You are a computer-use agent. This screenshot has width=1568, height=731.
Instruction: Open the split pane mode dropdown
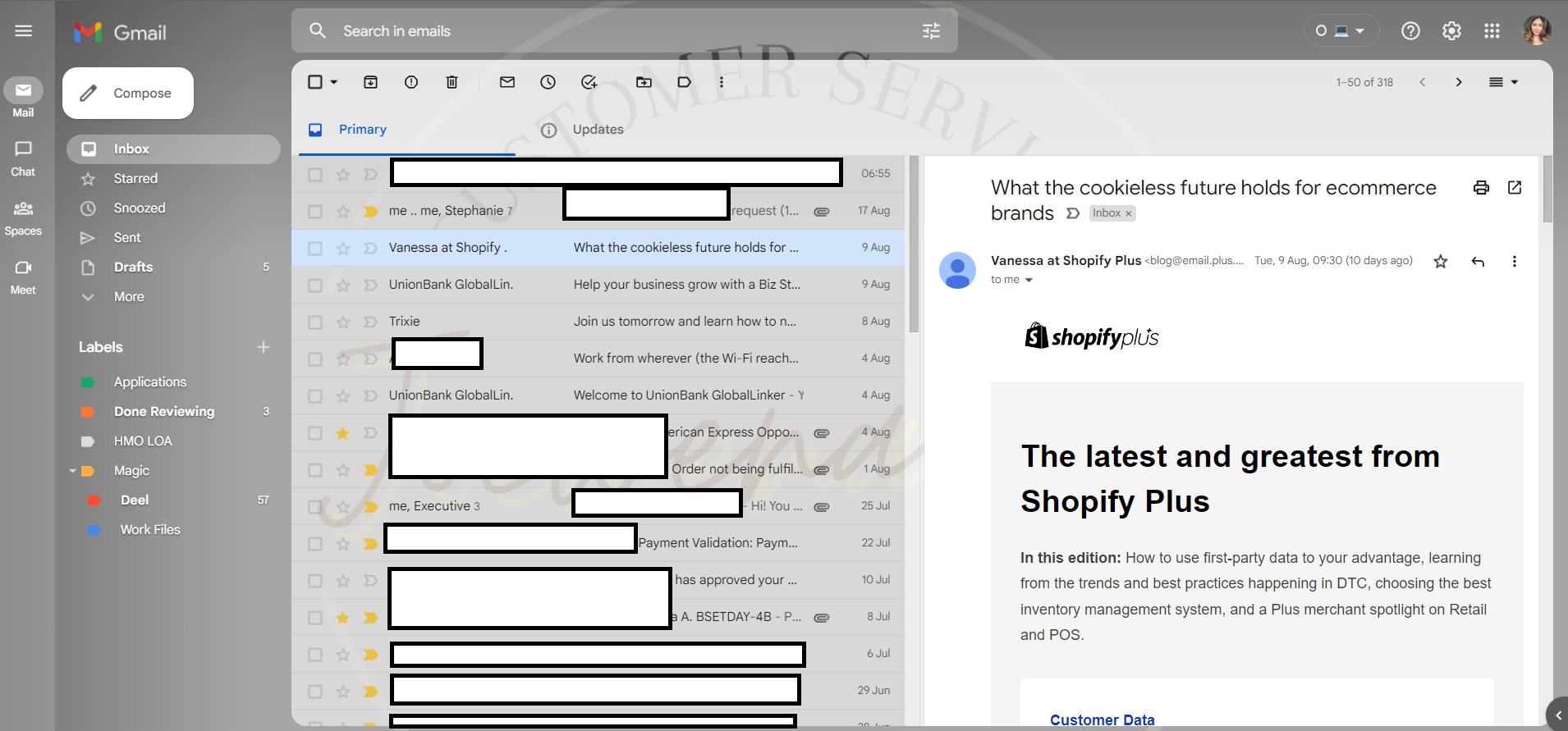(1503, 82)
